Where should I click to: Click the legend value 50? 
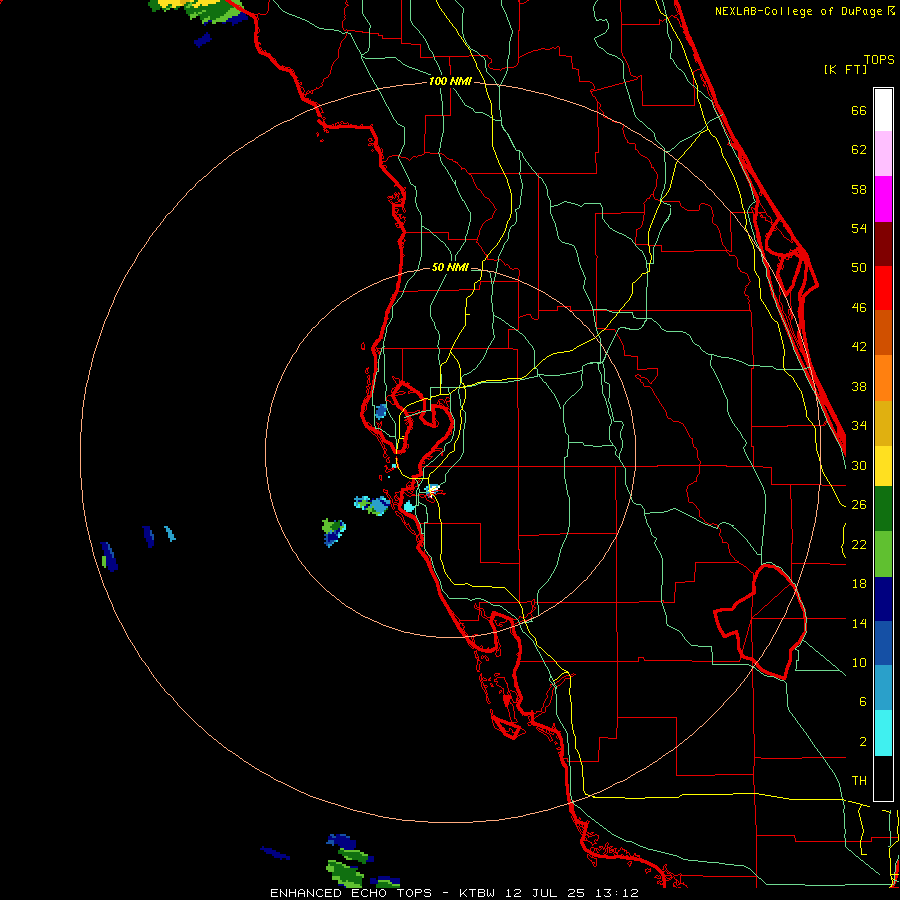click(859, 268)
